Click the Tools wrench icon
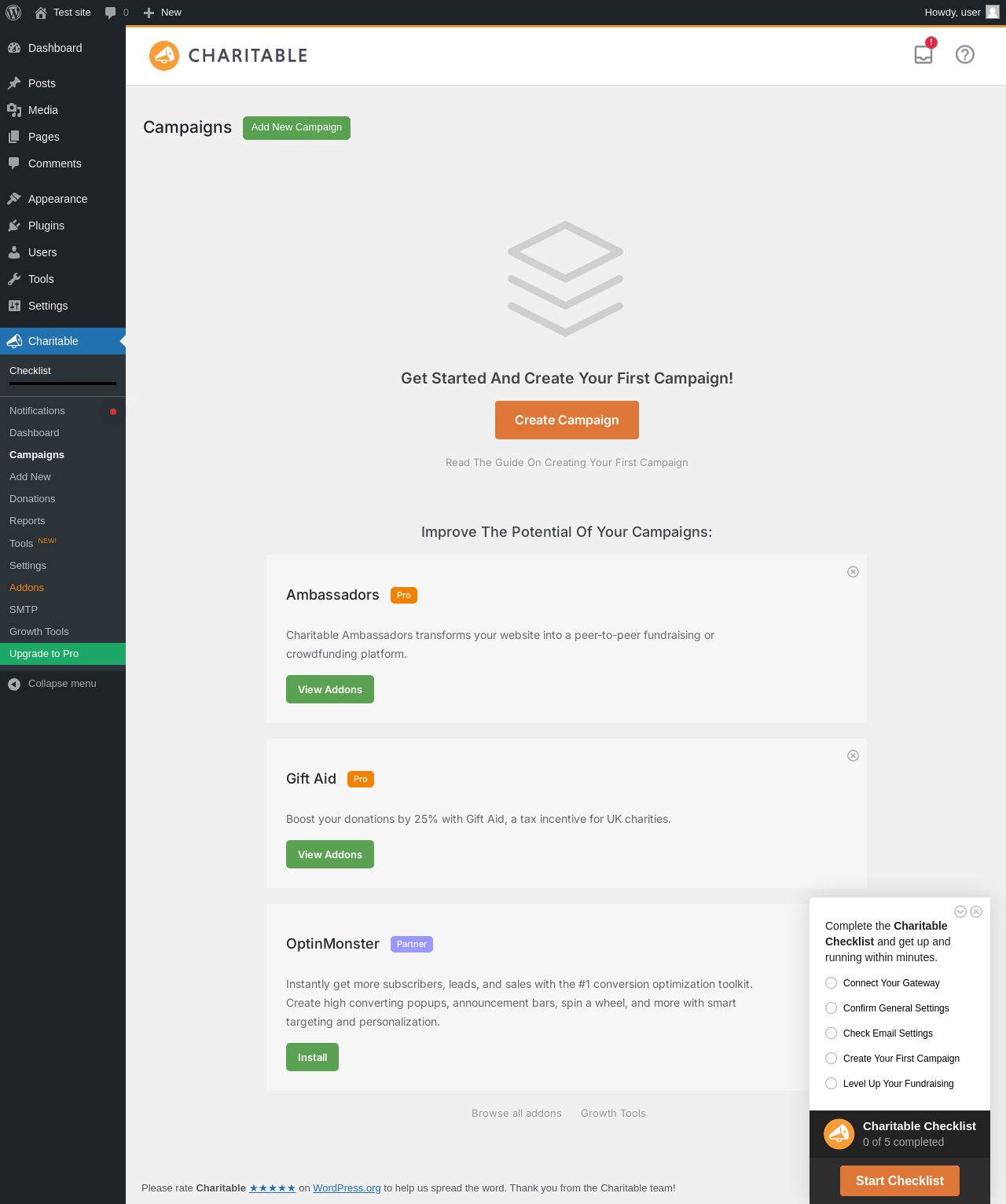 (14, 279)
